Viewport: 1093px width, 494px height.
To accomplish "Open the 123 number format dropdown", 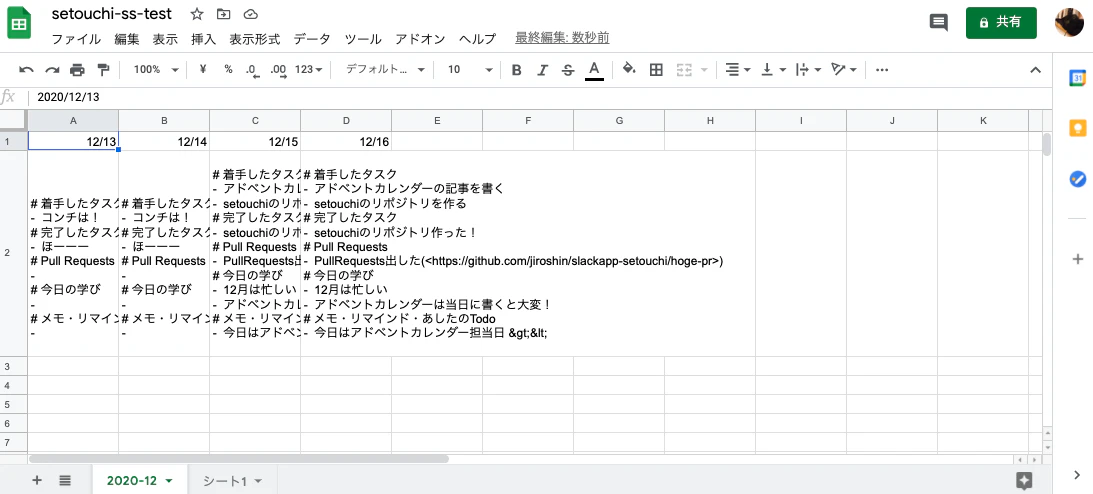I will coord(309,70).
